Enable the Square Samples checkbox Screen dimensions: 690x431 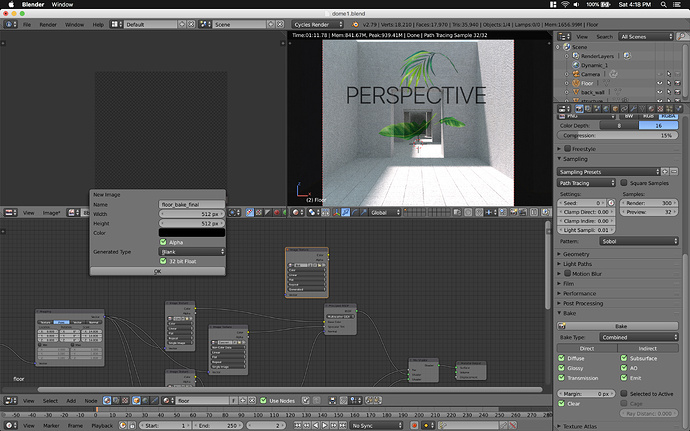[x=624, y=183]
